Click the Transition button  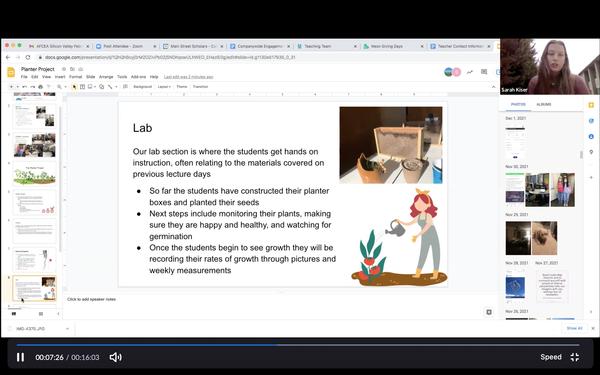[200, 87]
